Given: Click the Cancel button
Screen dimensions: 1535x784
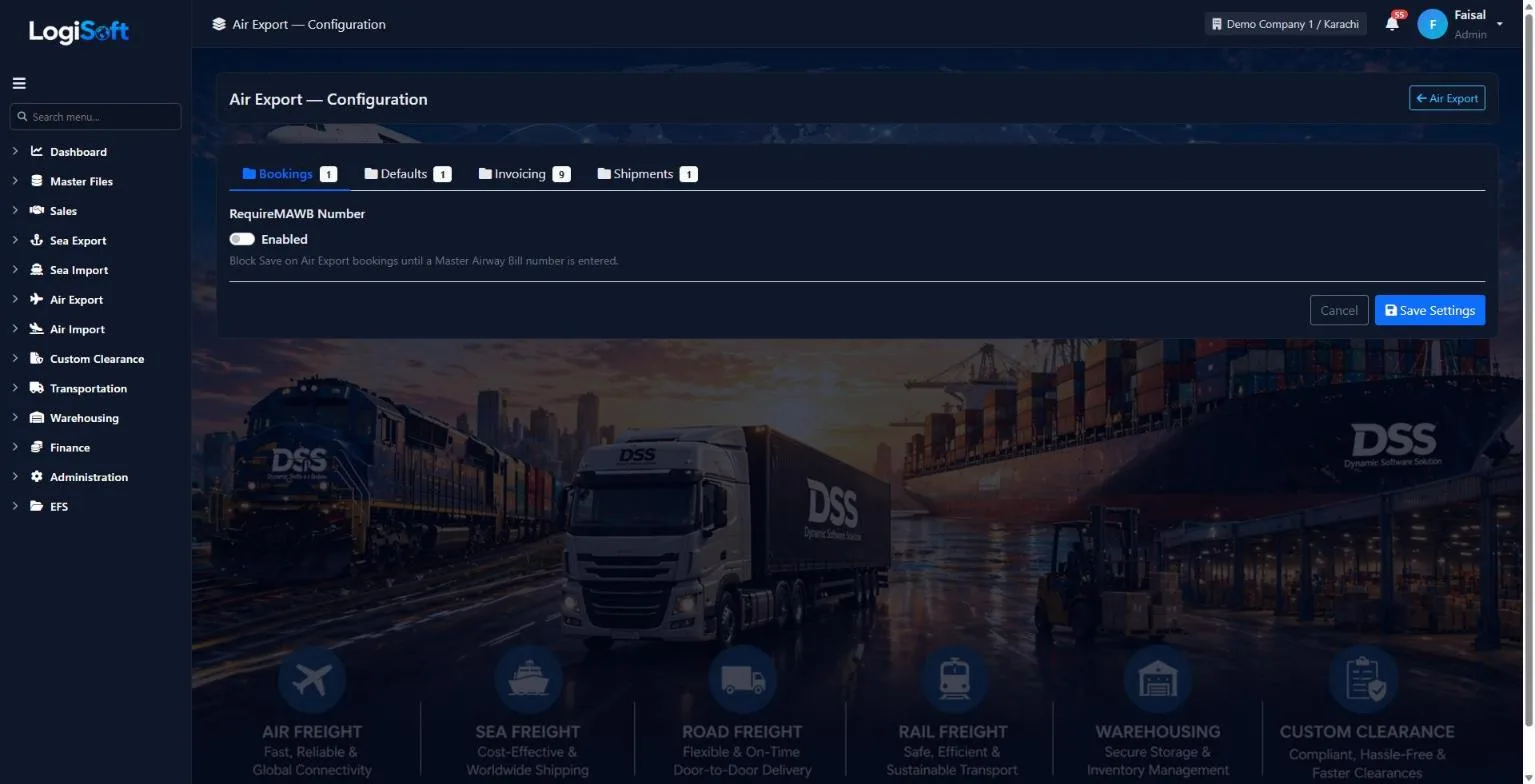Looking at the screenshot, I should 1339,310.
